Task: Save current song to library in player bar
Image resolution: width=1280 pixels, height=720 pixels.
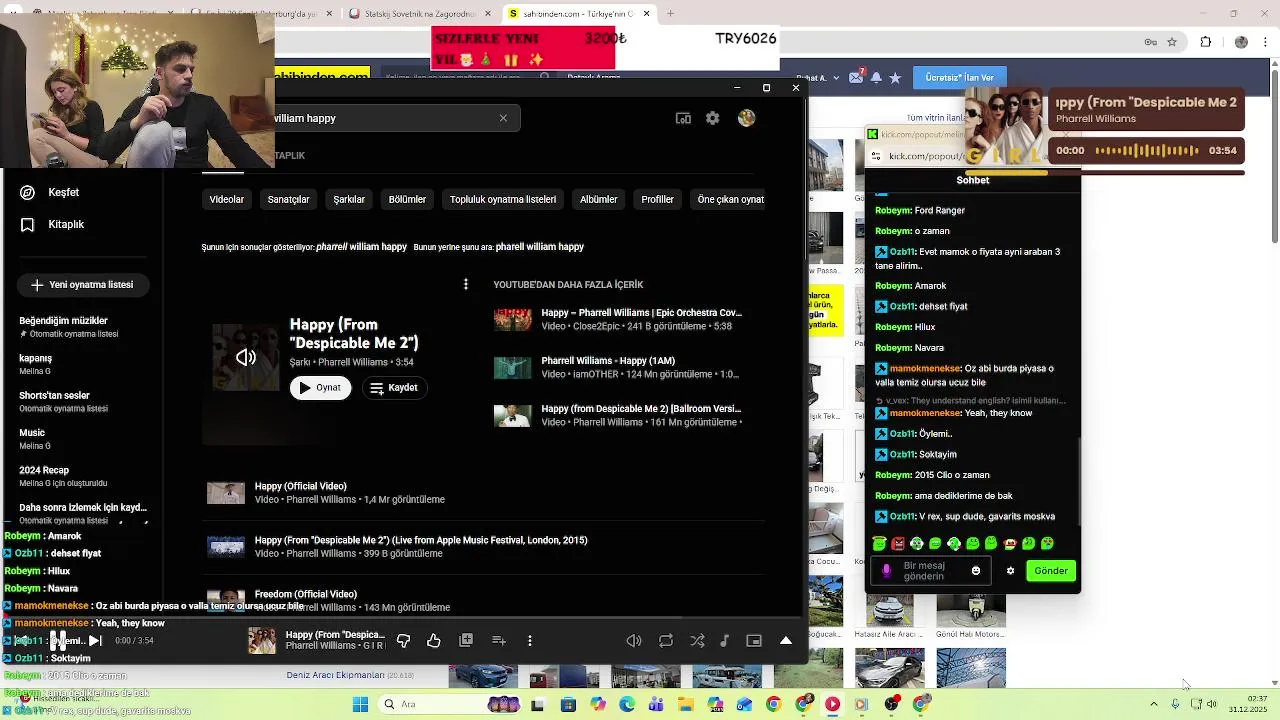Action: click(466, 641)
